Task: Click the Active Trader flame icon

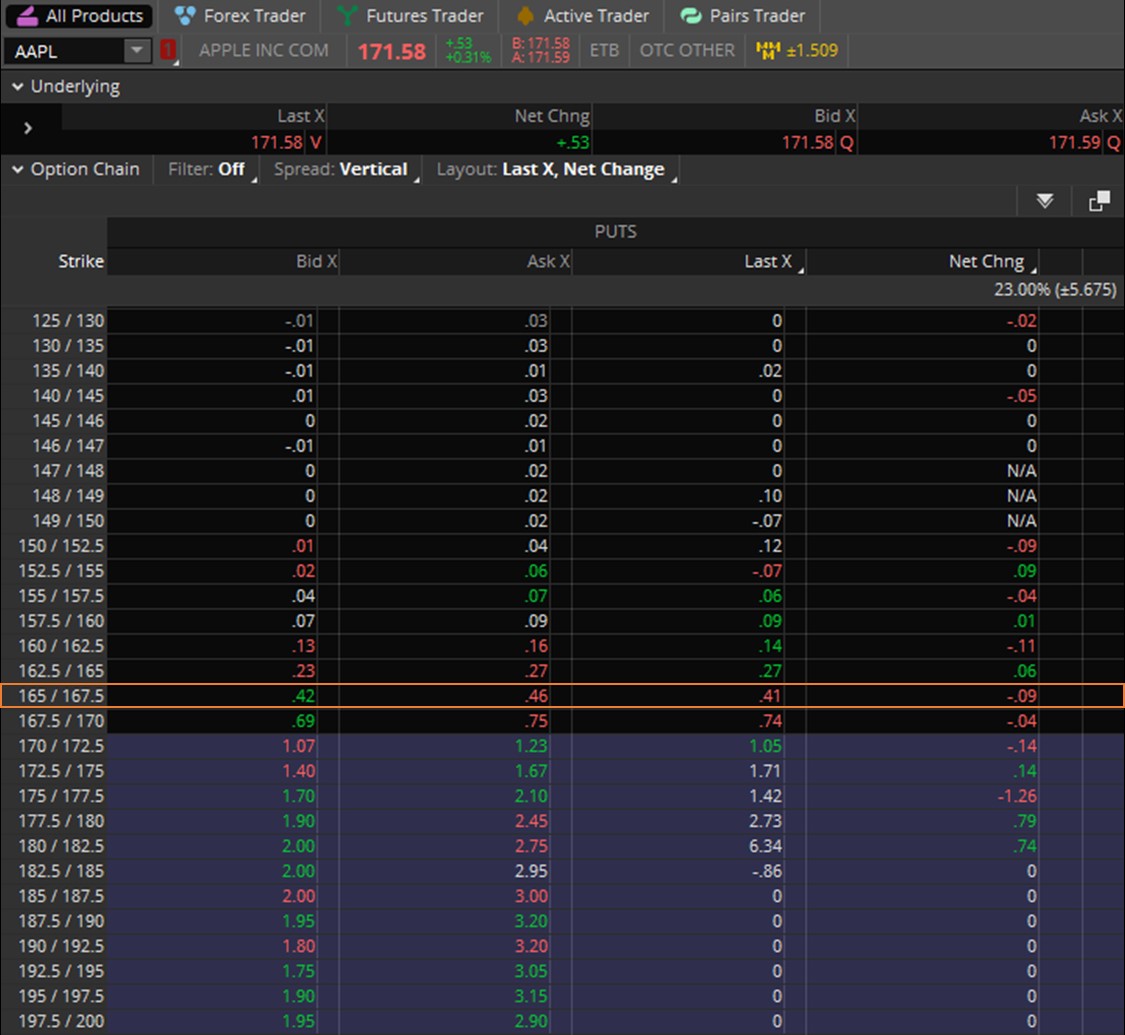Action: click(524, 16)
